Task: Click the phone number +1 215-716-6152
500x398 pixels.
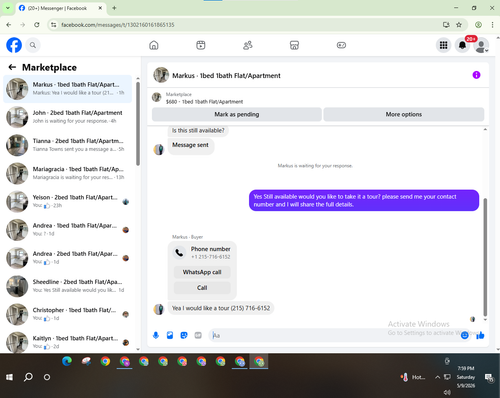Action: 210,257
